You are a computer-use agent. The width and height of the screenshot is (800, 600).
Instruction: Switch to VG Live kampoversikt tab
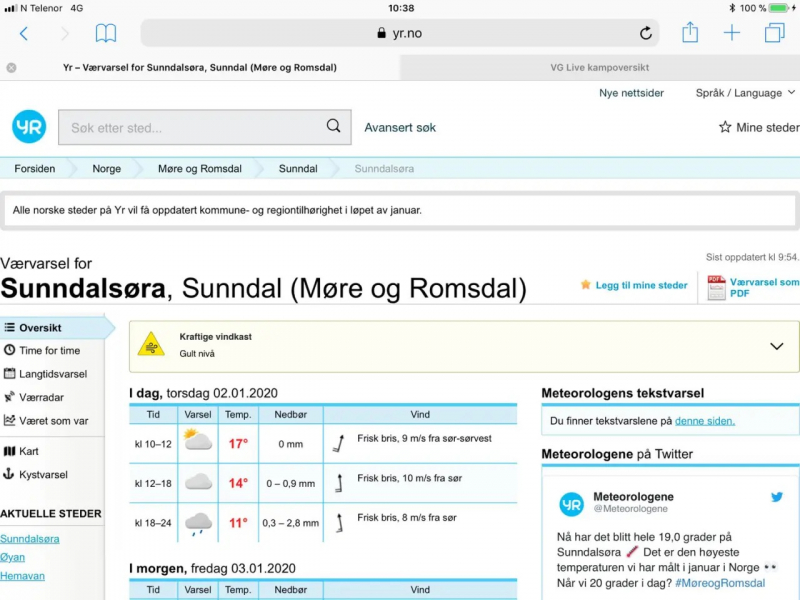point(599,68)
